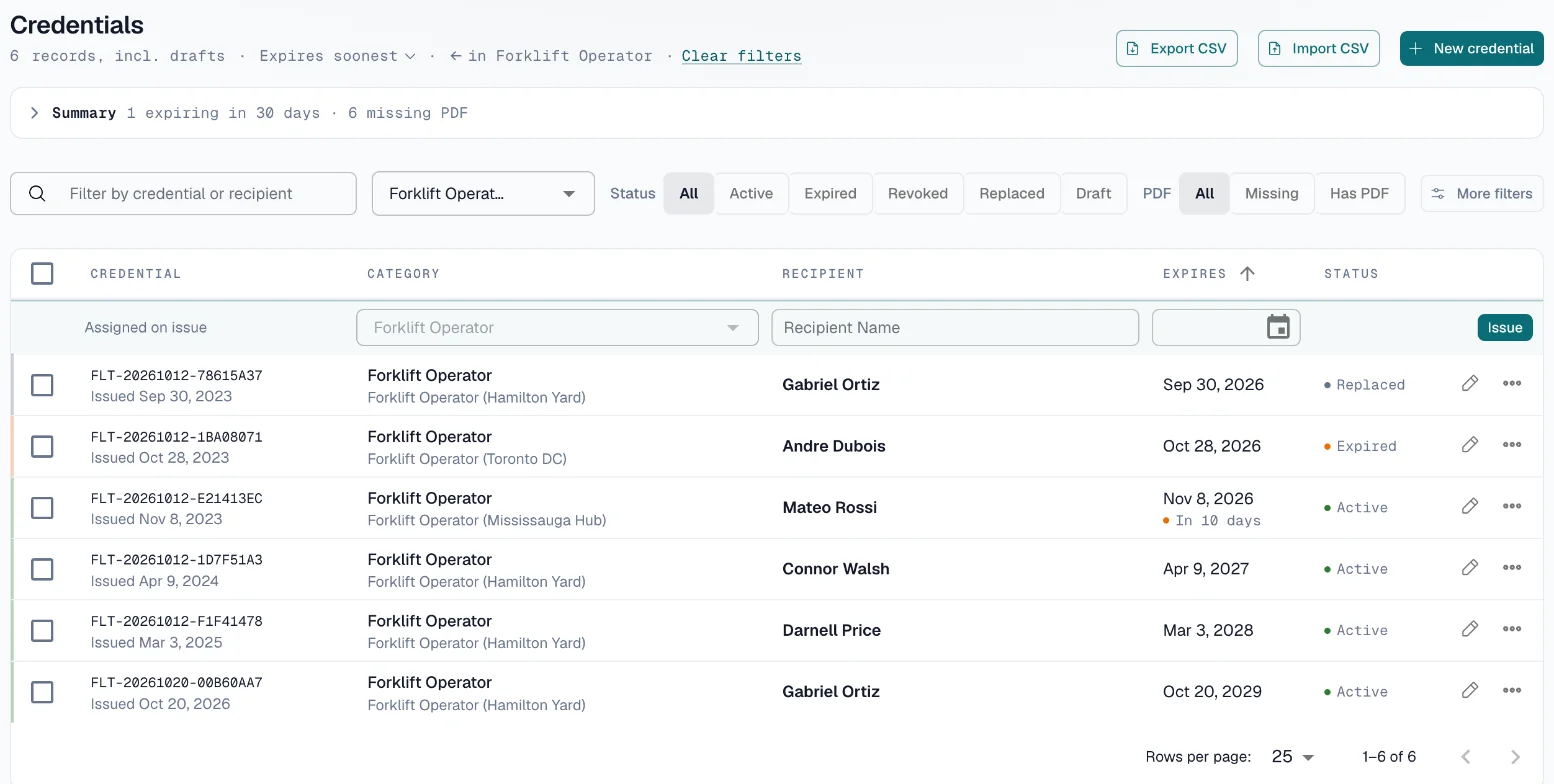The width and height of the screenshot is (1554, 784).
Task: Edit Darnell Price credential pencil icon
Action: 1469,630
